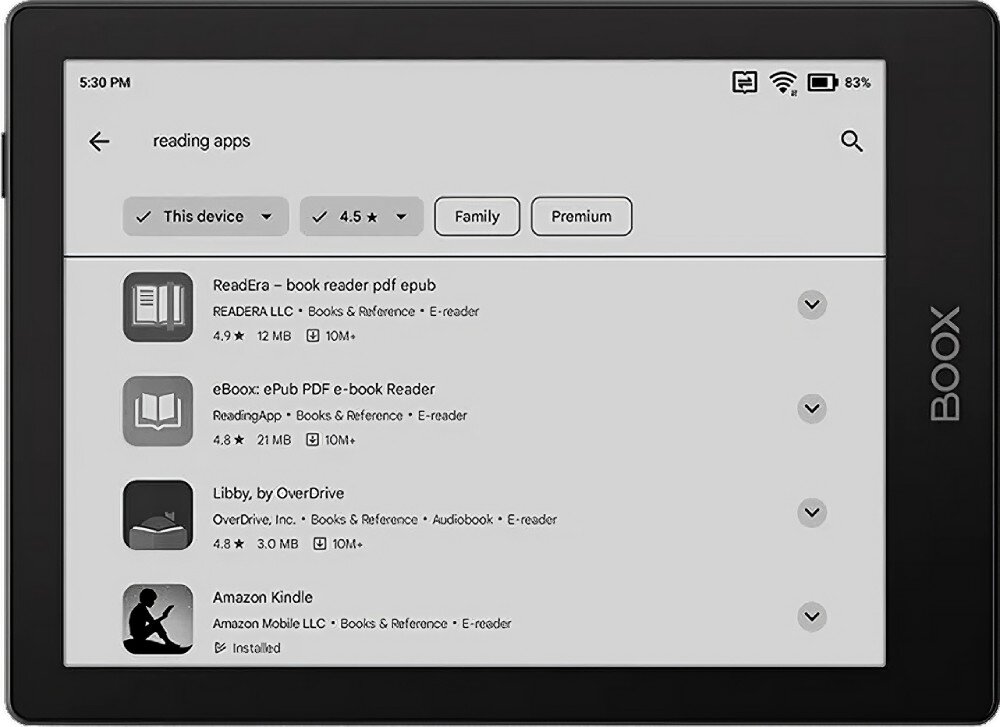Click the search magnifier icon
This screenshot has height=727, width=1000.
852,141
